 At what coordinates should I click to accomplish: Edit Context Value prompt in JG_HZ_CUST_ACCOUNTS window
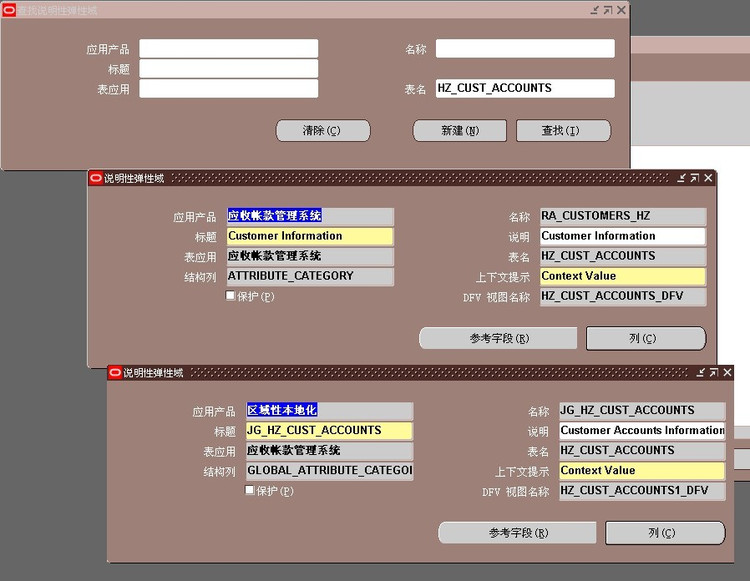coord(642,471)
